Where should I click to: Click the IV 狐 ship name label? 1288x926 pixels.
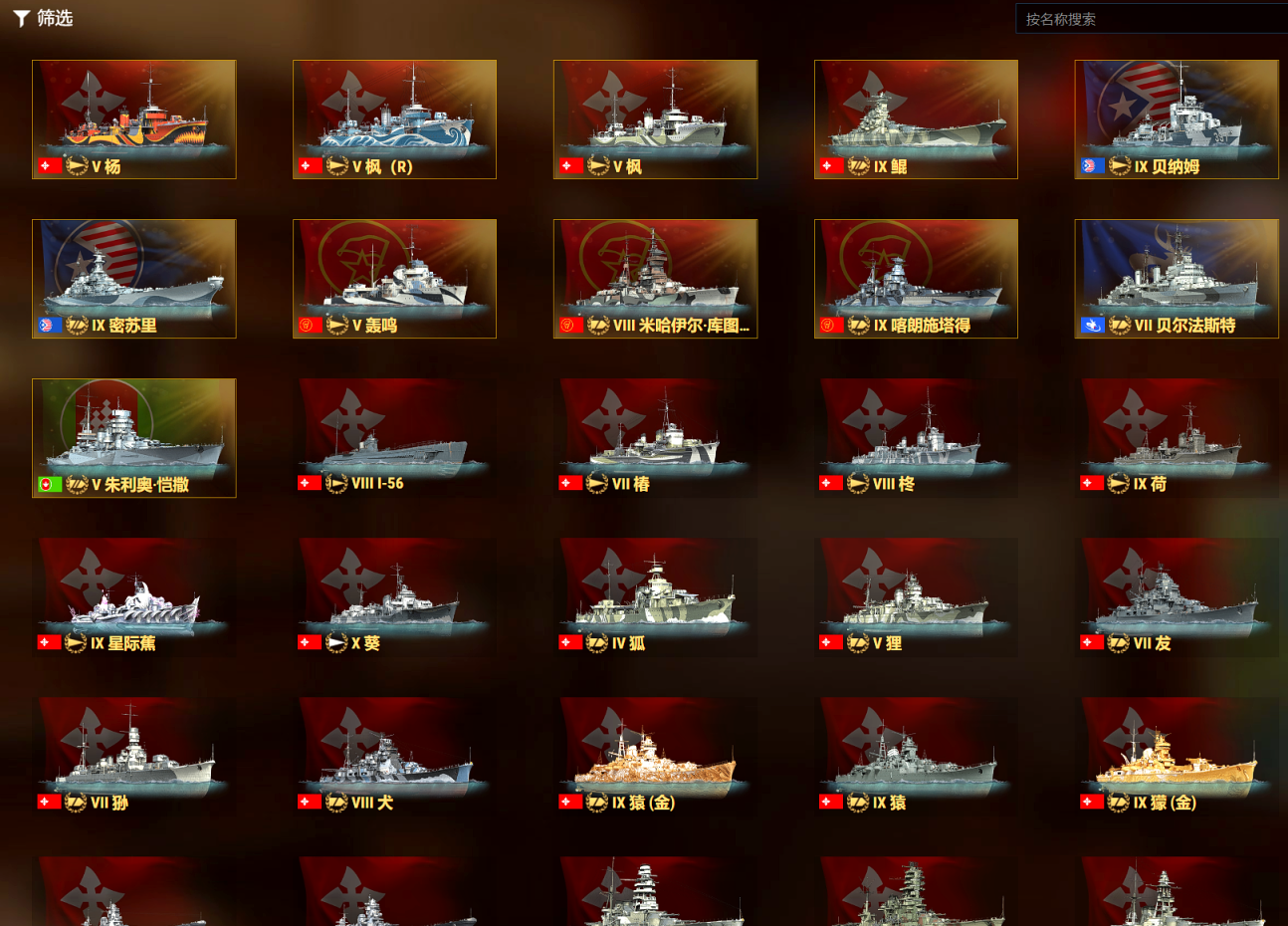628,643
